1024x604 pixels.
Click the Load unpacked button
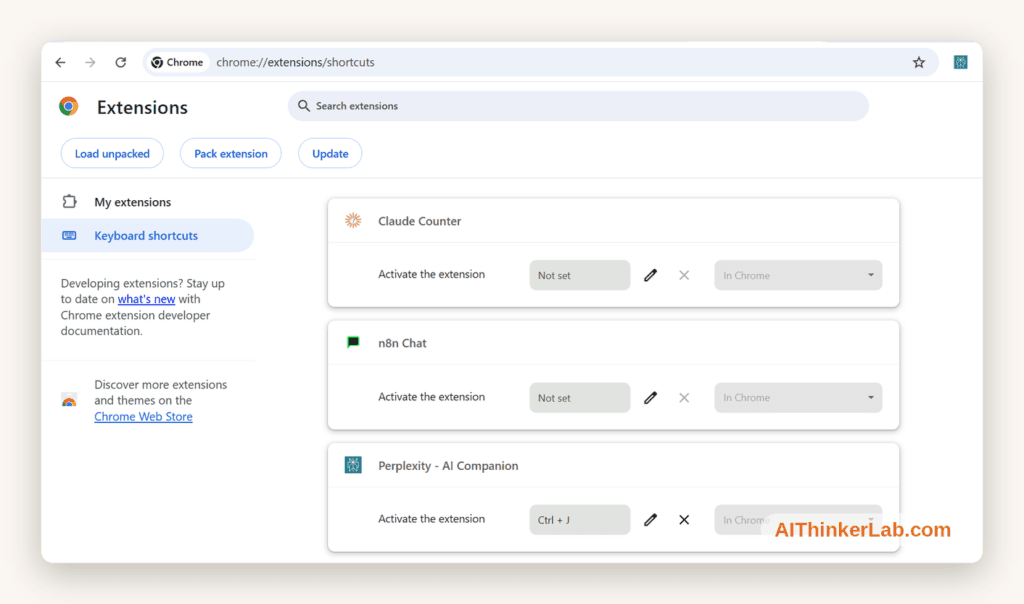(112, 153)
